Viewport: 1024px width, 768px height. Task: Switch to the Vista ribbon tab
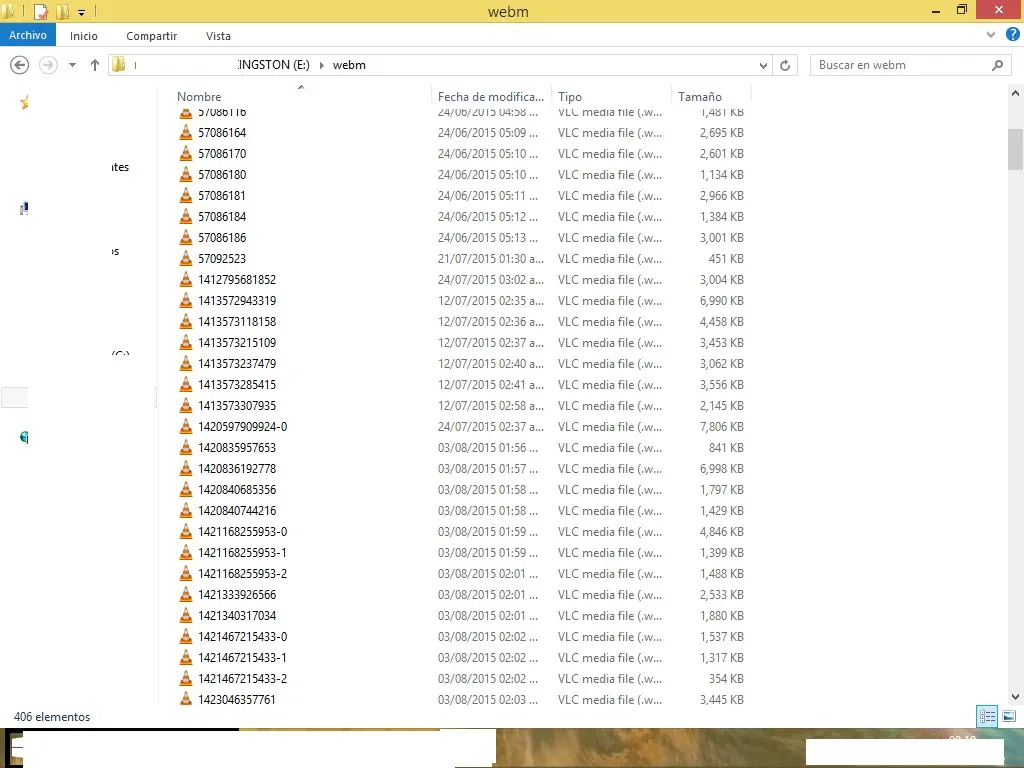pos(218,36)
